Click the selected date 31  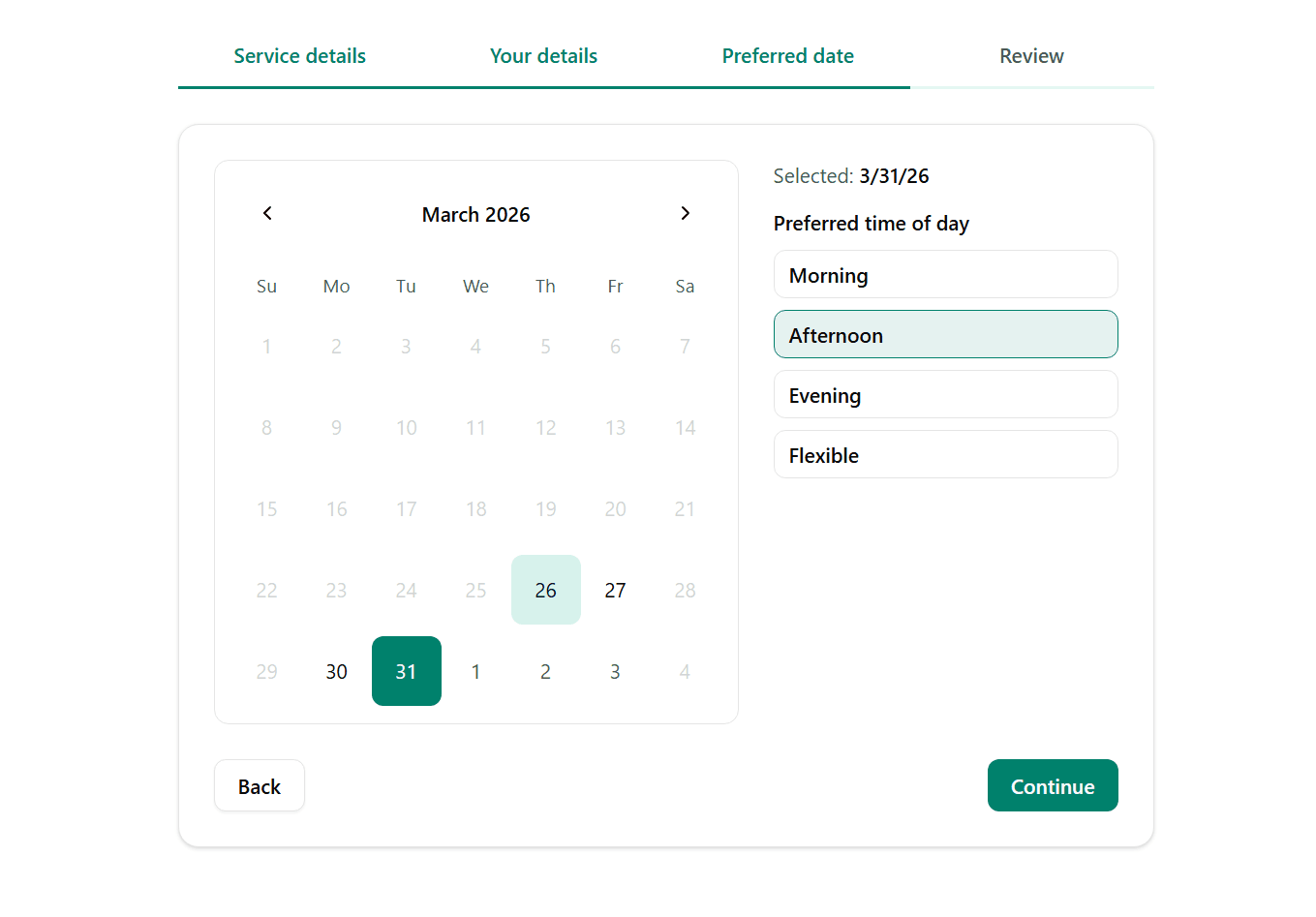point(406,671)
